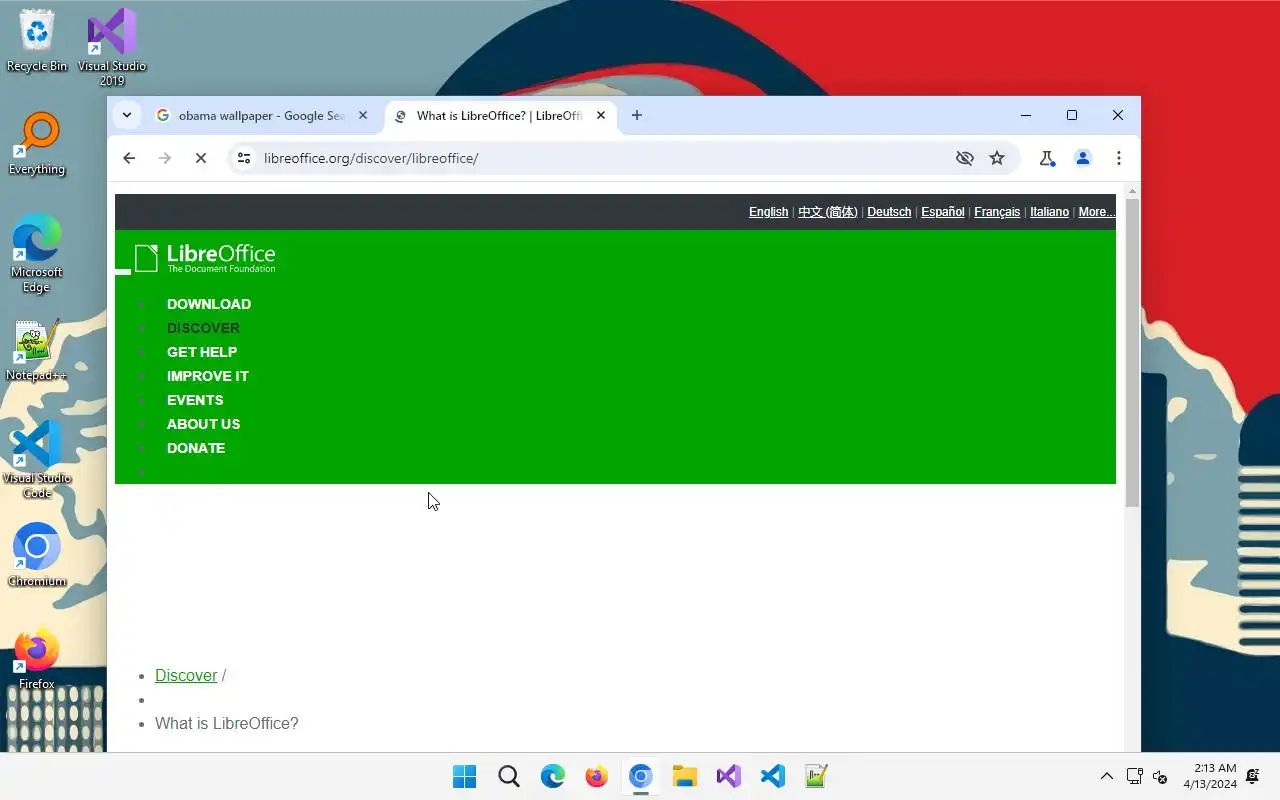Select Notepad++ desktop shortcut

[x=37, y=351]
